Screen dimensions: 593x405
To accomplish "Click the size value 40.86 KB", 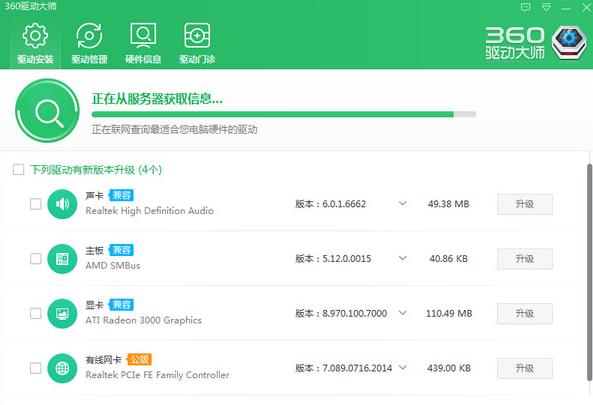I will point(449,259).
